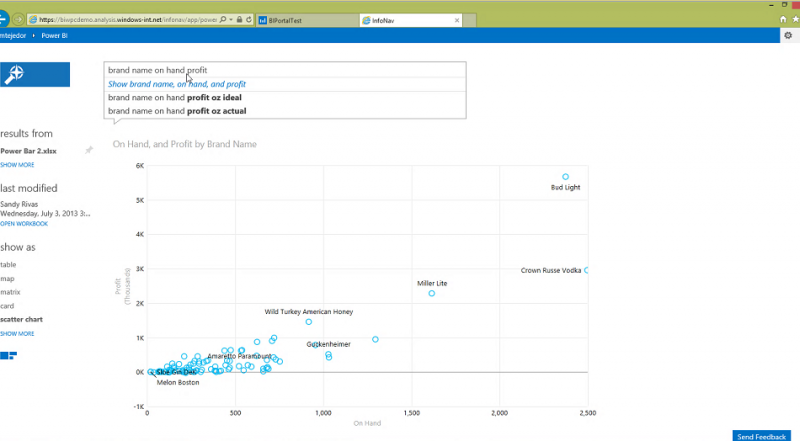800x441 pixels.
Task: Click the address bar search magnifier icon
Action: (x=222, y=19)
